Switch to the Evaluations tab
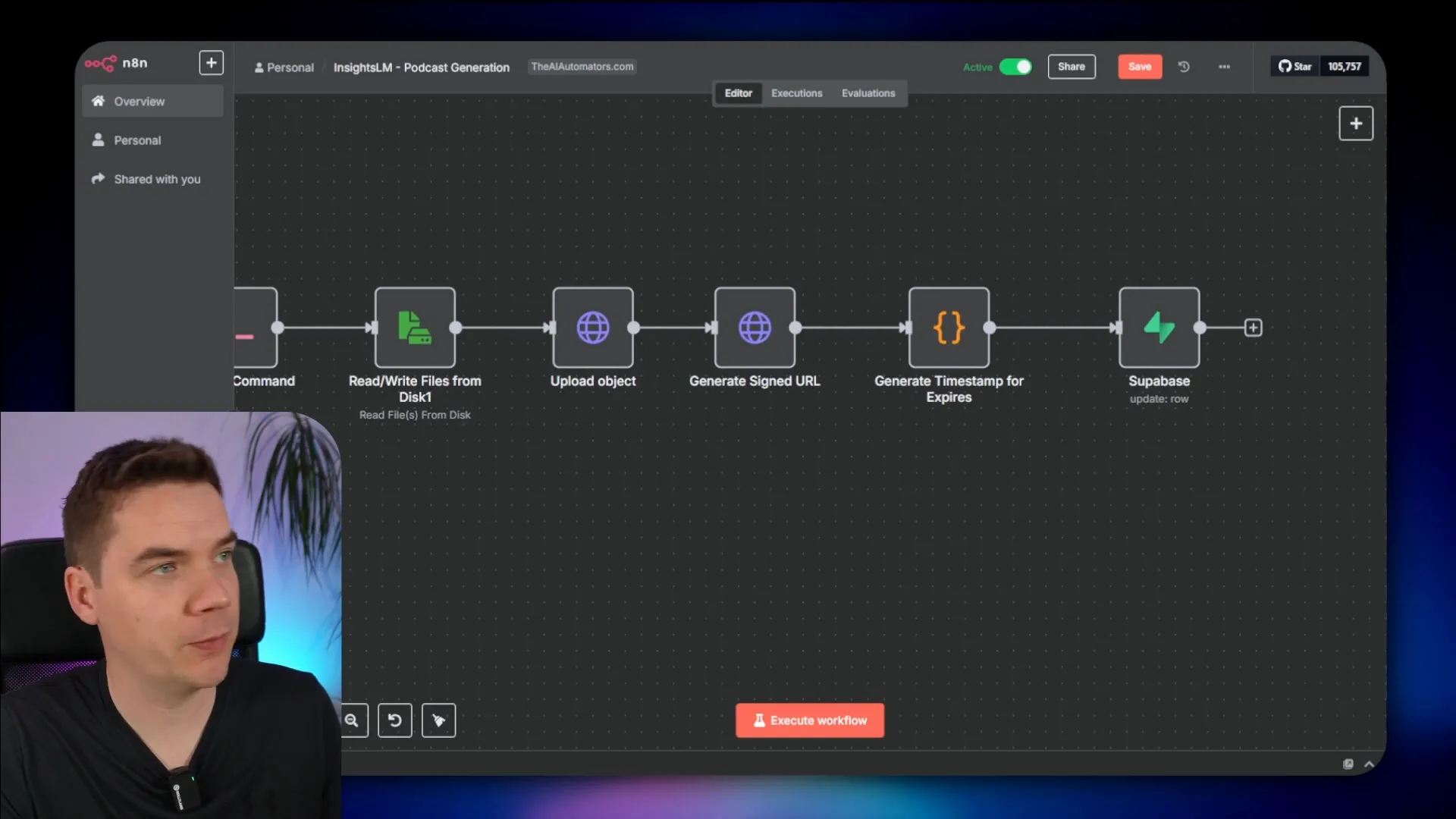The image size is (1456, 819). pos(868,93)
